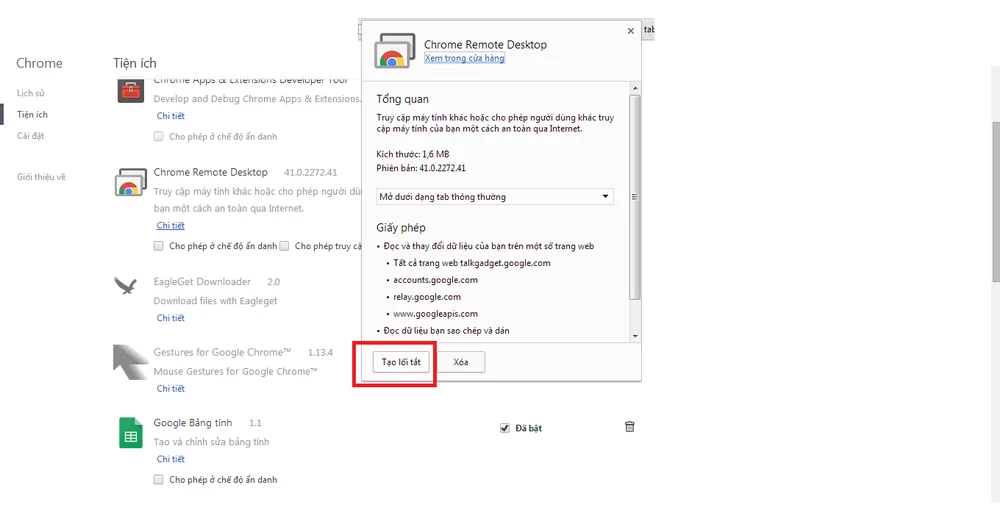
Task: Click the Chrome Apps & Extensions Developer Tool icon
Action: pyautogui.click(x=129, y=91)
